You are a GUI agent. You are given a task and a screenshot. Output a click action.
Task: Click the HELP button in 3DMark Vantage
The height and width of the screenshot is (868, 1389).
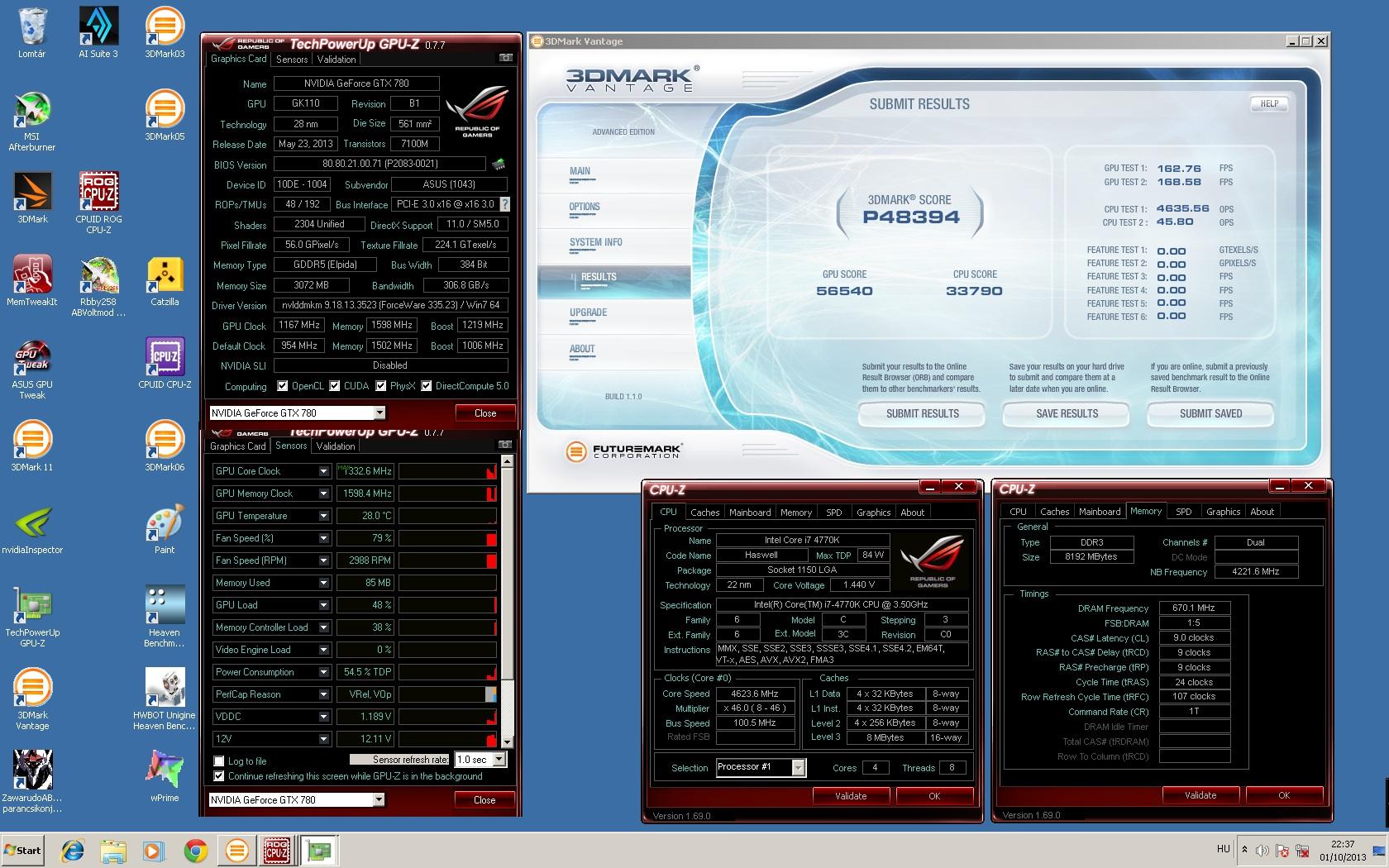(x=1269, y=104)
